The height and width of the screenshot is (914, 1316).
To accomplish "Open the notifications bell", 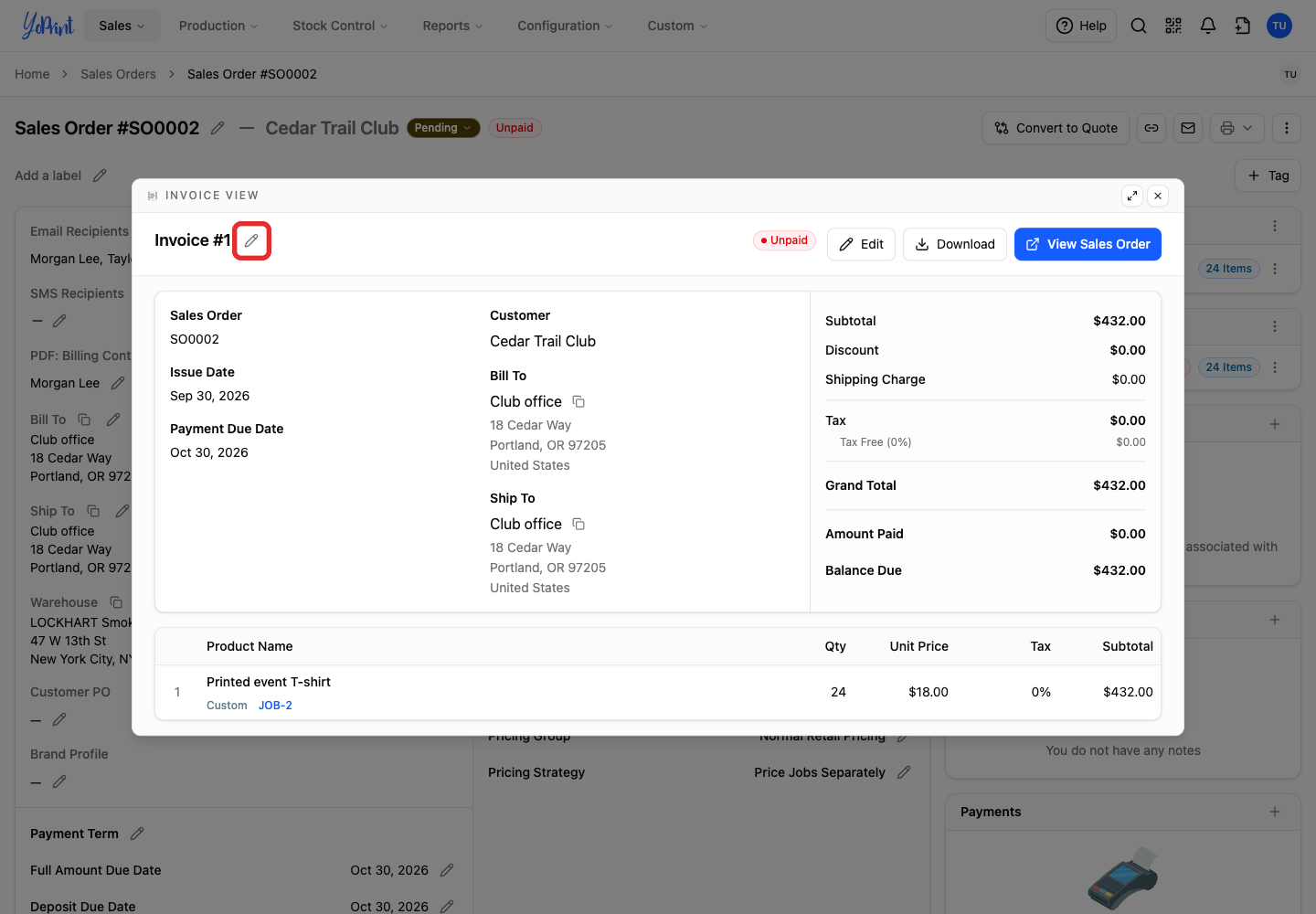I will pos(1208,26).
